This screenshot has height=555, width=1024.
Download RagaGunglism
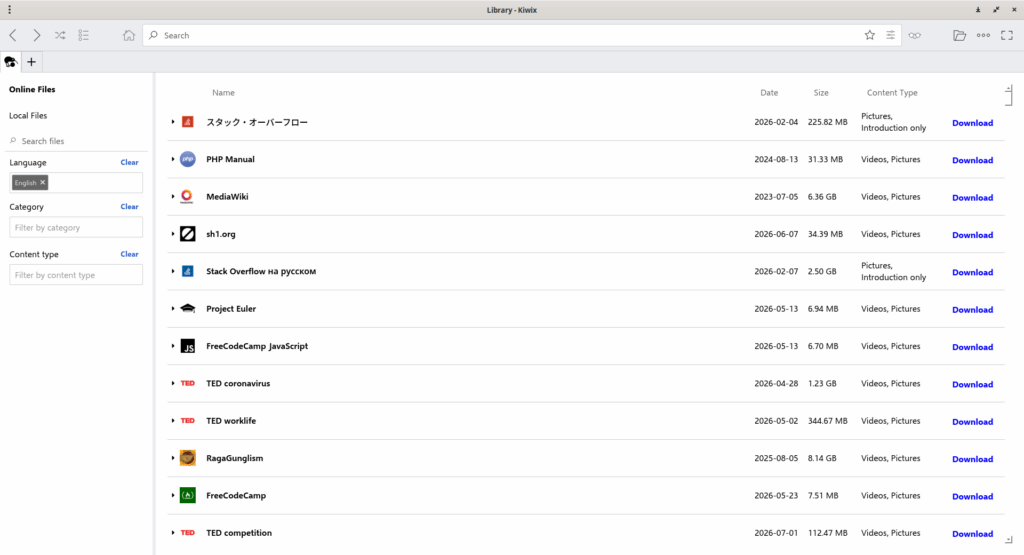pyautogui.click(x=972, y=459)
